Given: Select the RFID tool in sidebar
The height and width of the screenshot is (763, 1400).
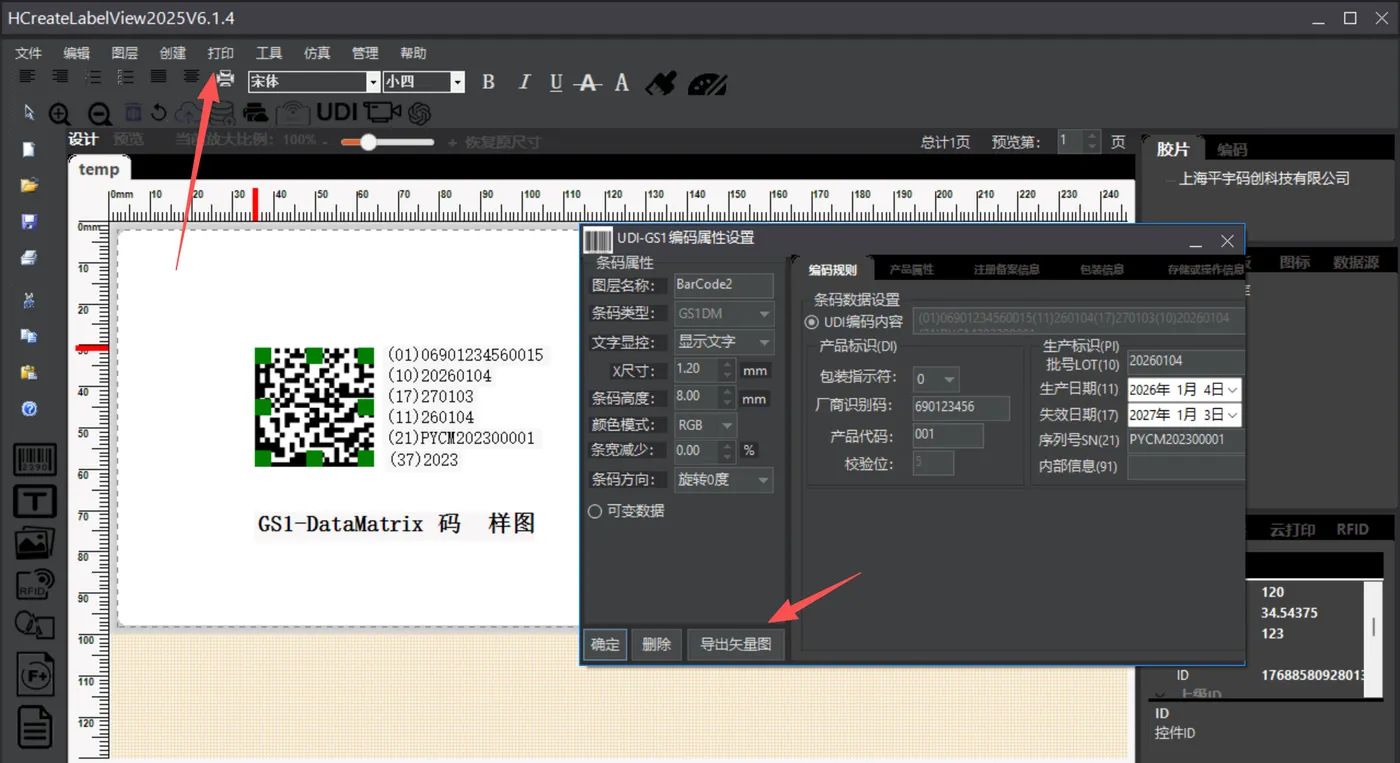Looking at the screenshot, I should click(x=34, y=583).
